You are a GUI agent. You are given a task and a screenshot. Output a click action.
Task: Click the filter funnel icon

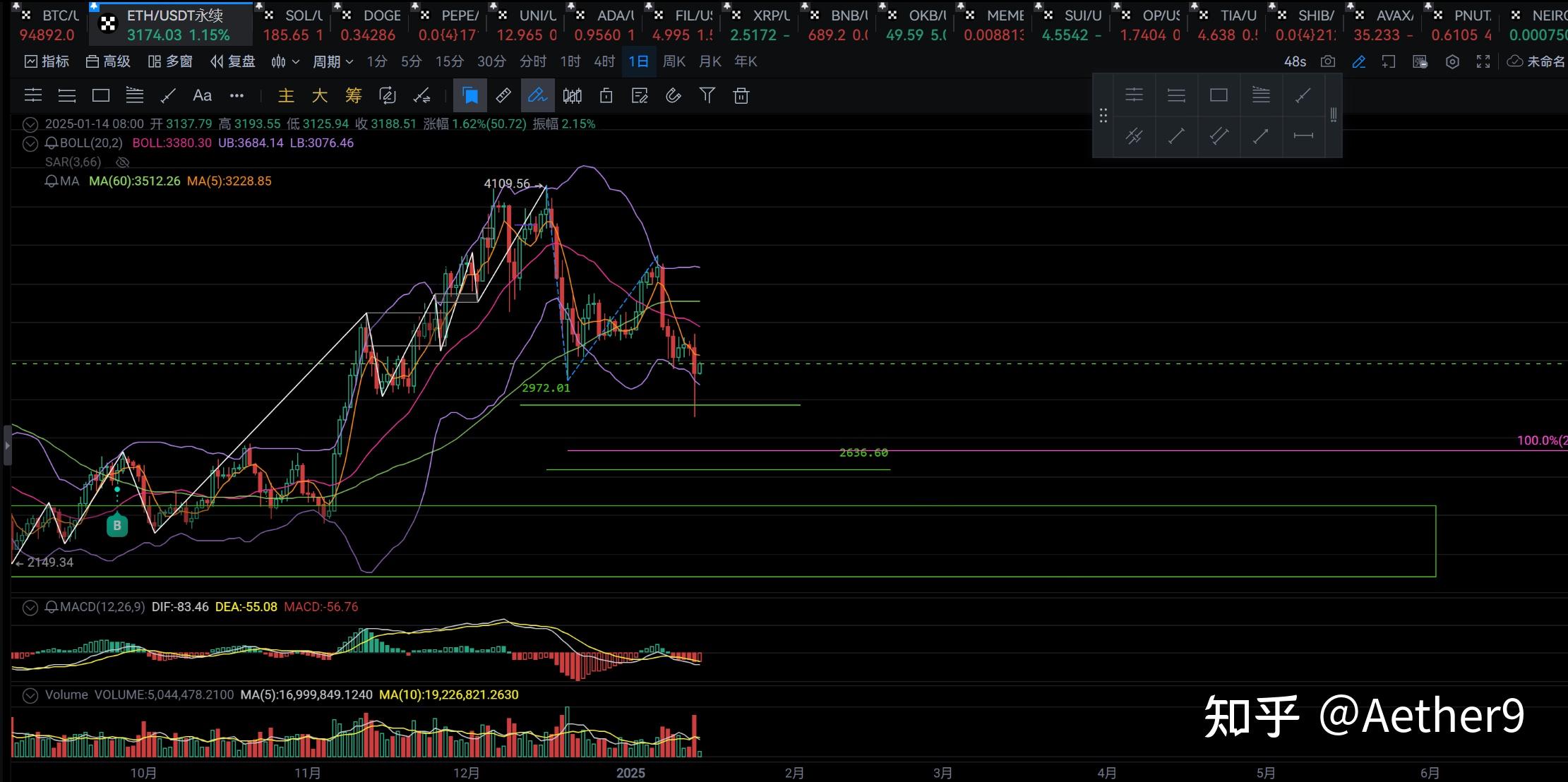(707, 95)
